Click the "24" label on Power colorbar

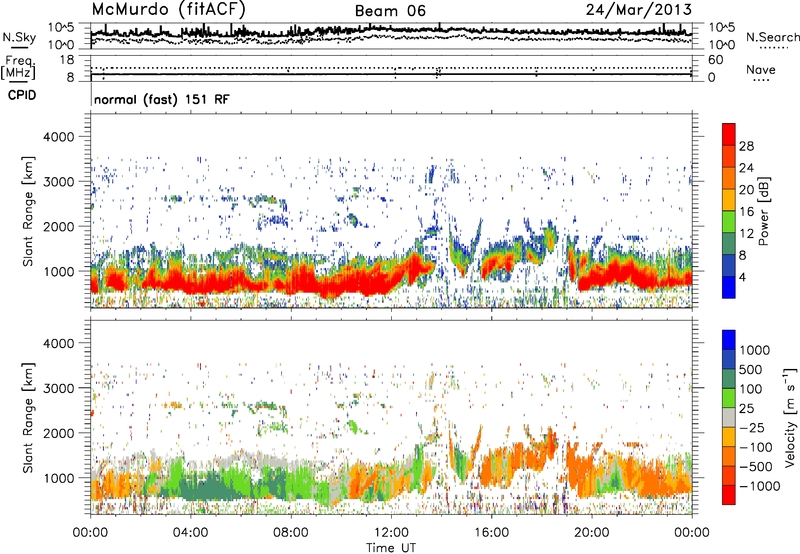(x=746, y=168)
